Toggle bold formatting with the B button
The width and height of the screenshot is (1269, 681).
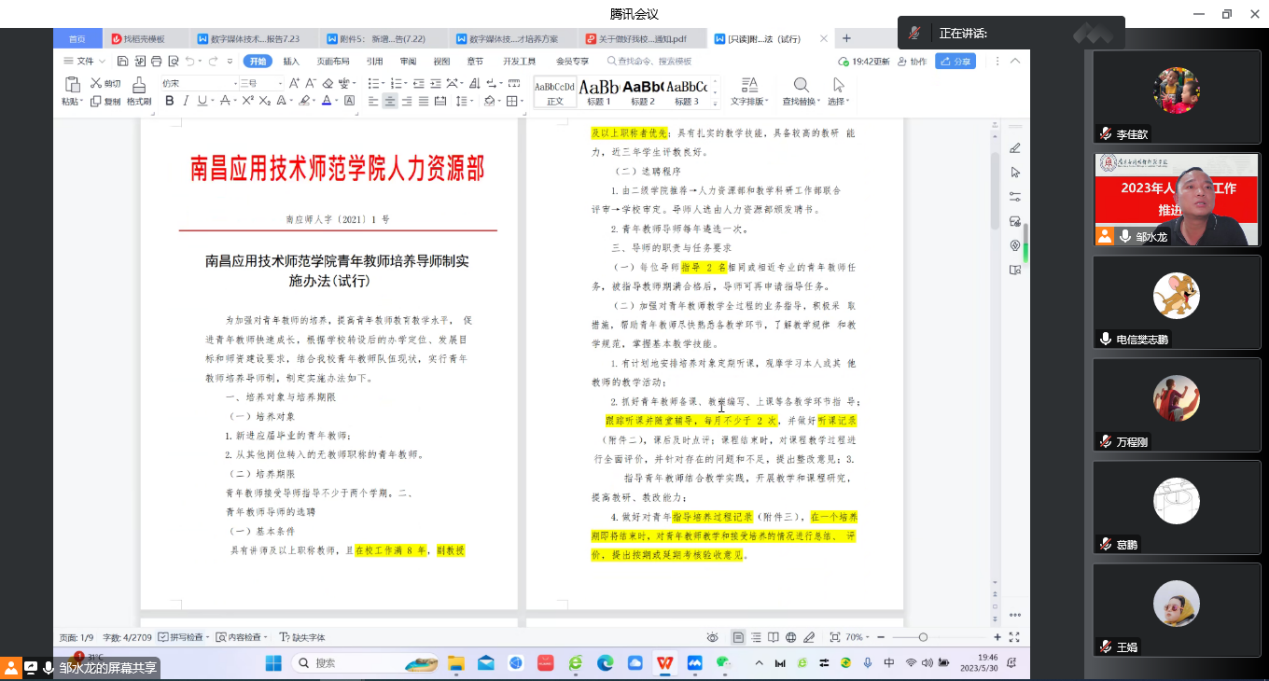(170, 101)
